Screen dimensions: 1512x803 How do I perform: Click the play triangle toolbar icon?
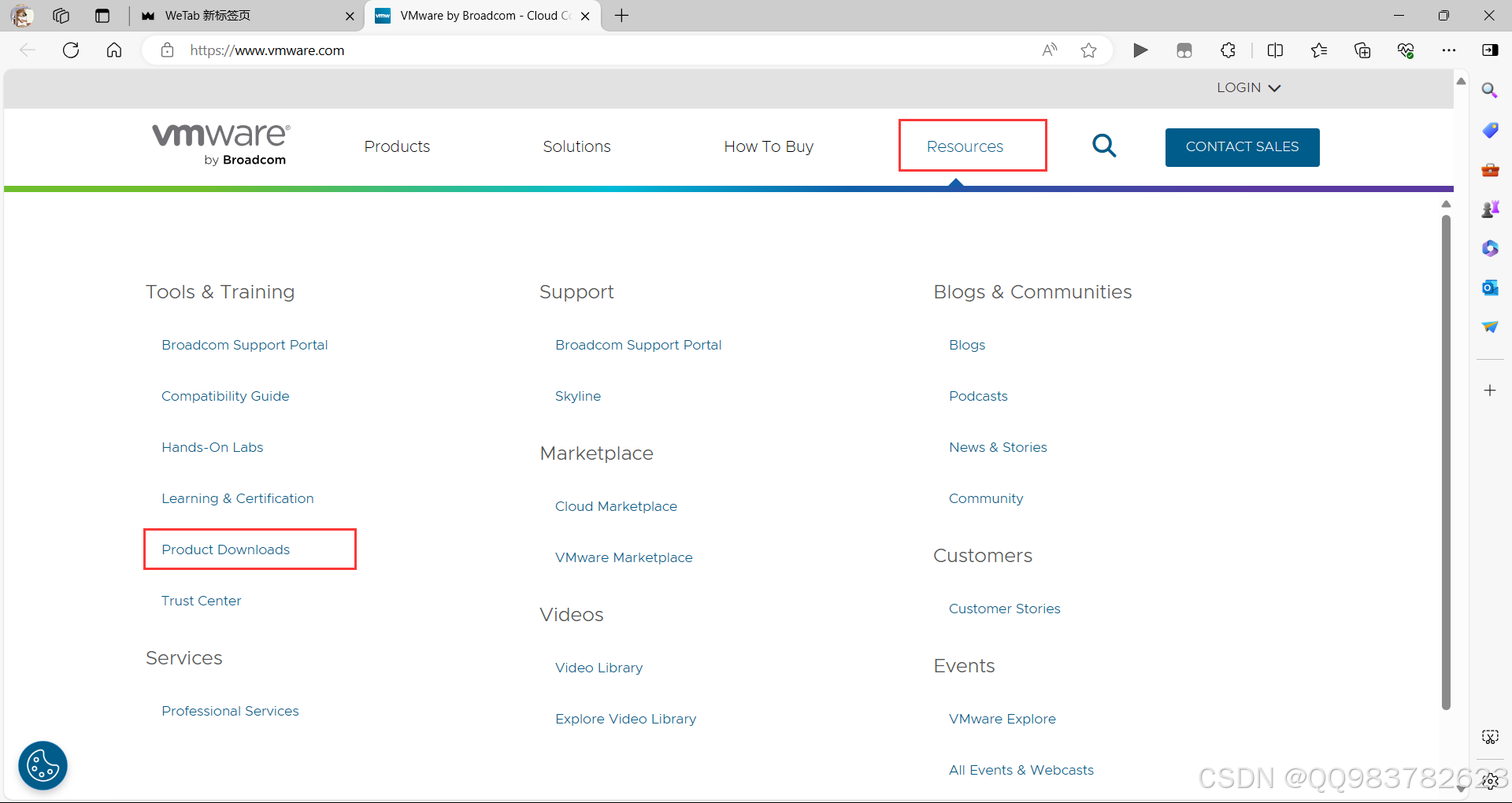click(1140, 50)
